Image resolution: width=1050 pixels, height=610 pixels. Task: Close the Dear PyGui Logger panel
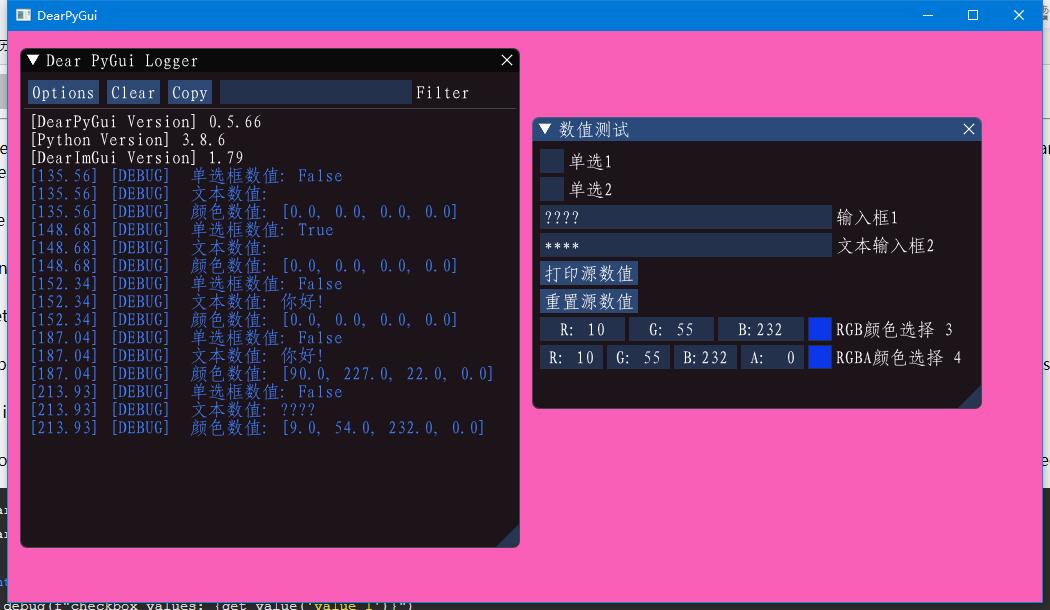coord(506,60)
